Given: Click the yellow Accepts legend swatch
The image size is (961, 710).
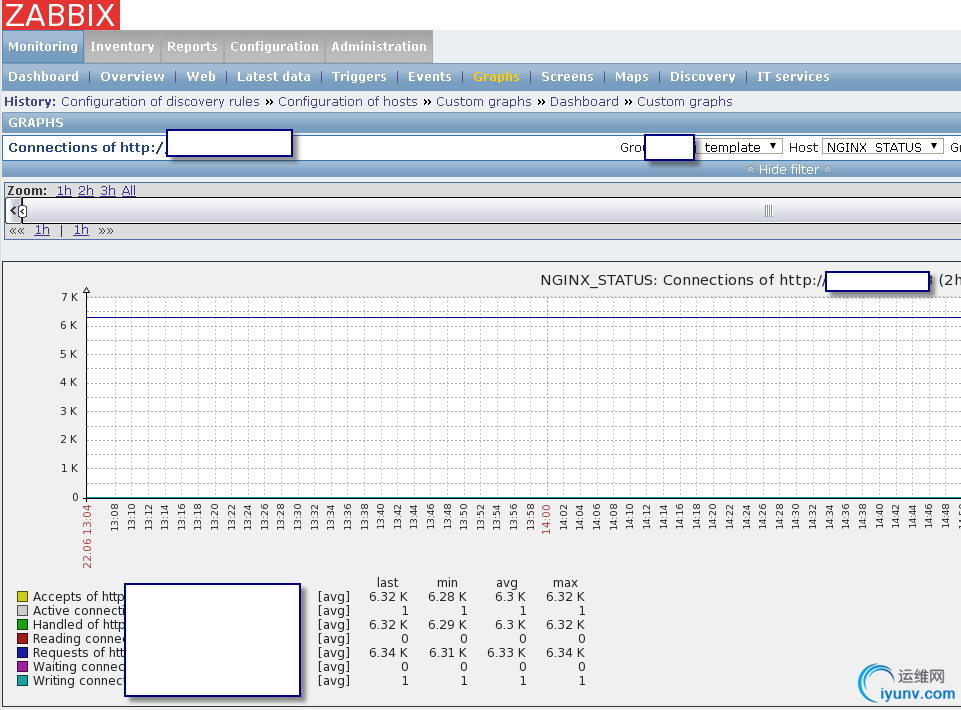Looking at the screenshot, I should [x=22, y=597].
